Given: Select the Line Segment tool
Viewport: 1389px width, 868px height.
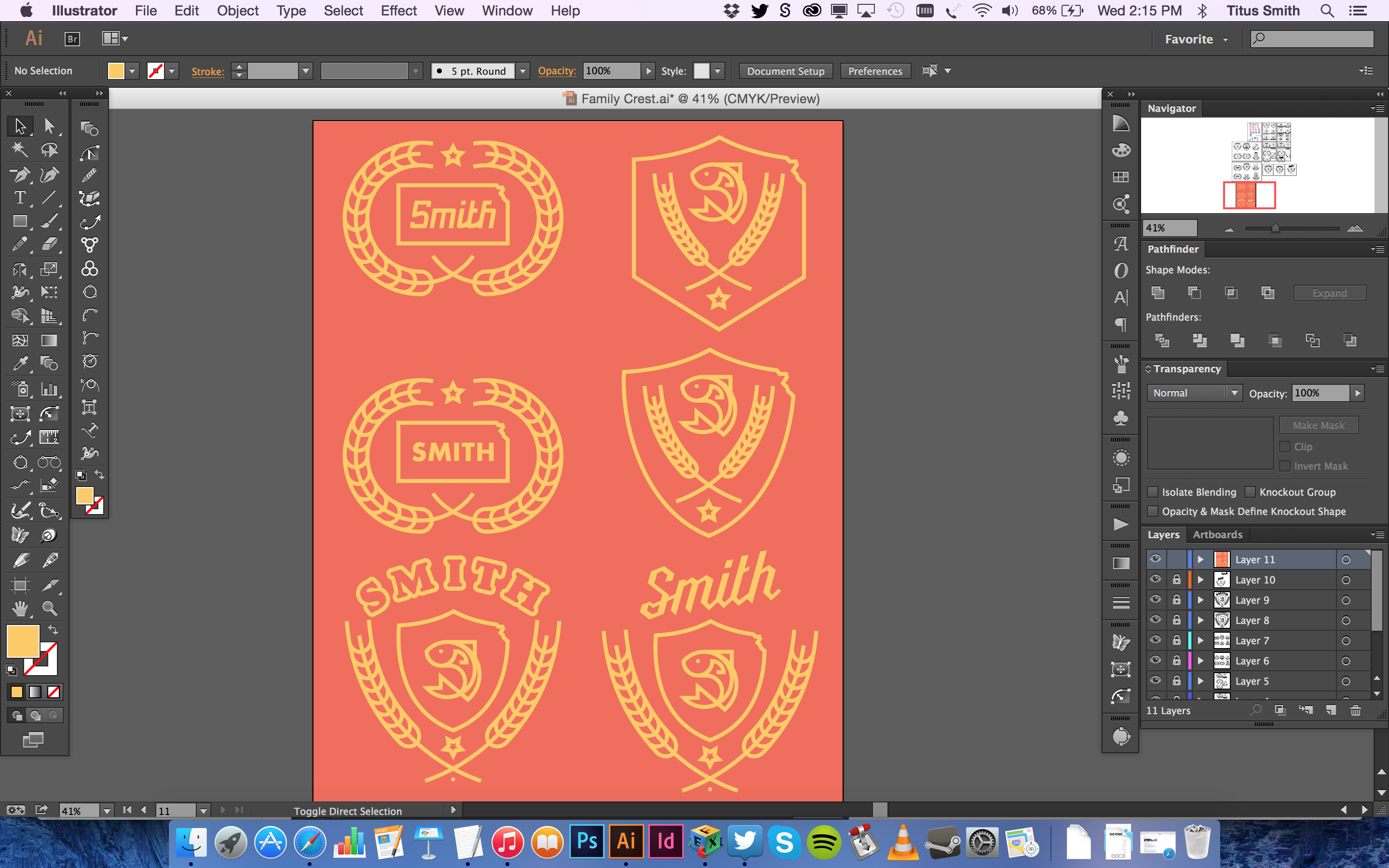Looking at the screenshot, I should (x=49, y=198).
